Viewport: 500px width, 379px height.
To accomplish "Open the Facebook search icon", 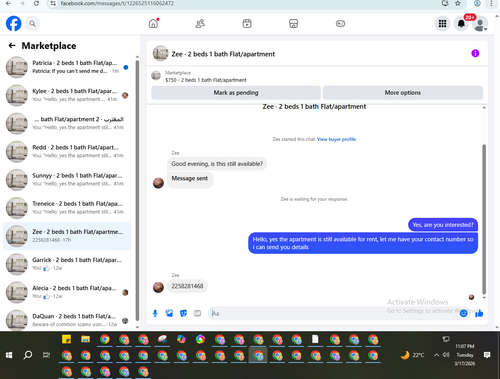I will 32,24.
